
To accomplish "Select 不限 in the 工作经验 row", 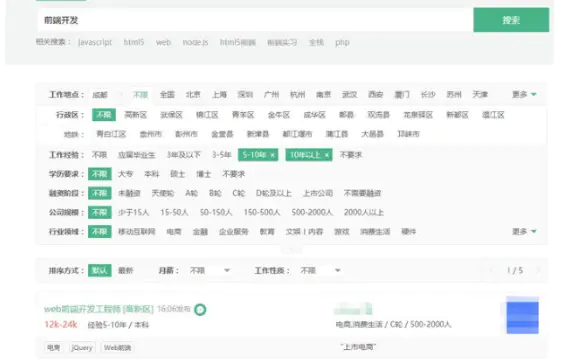I will (99, 155).
